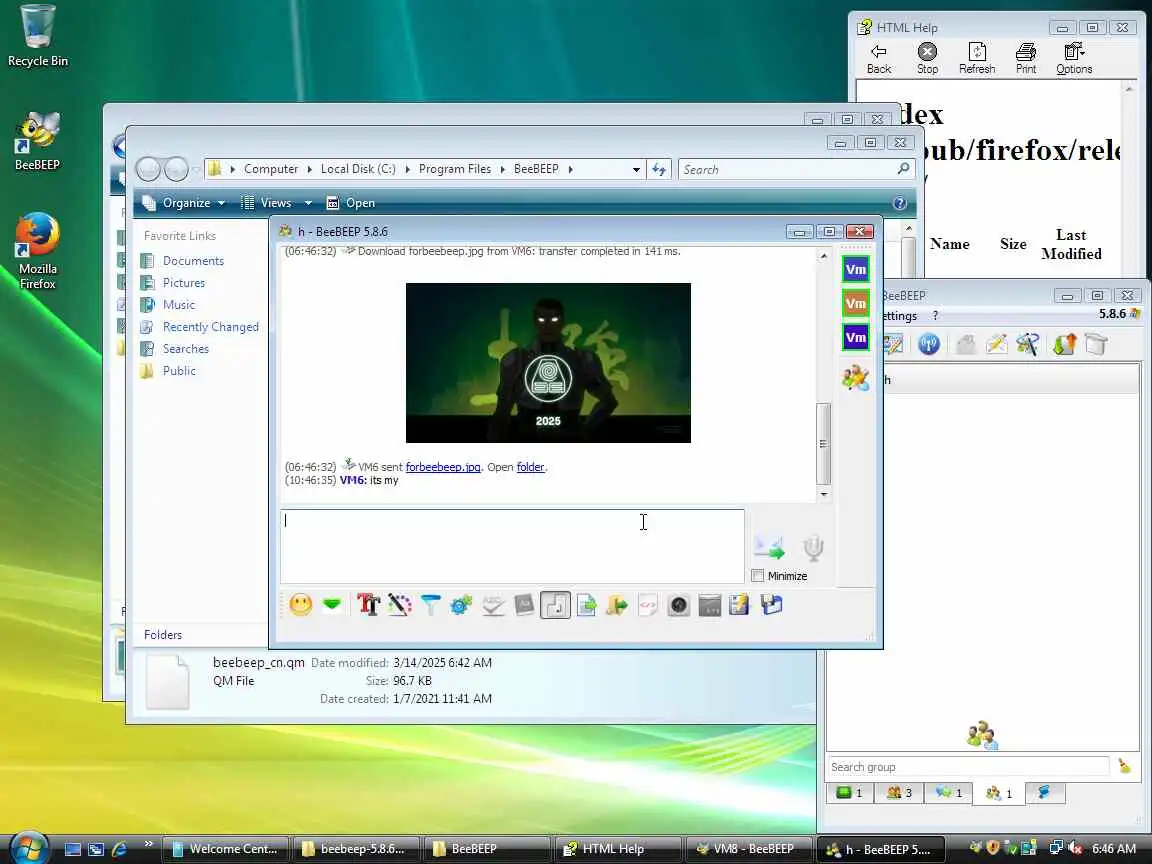Clear group search with broom icon
The image size is (1152, 864).
click(x=1124, y=766)
